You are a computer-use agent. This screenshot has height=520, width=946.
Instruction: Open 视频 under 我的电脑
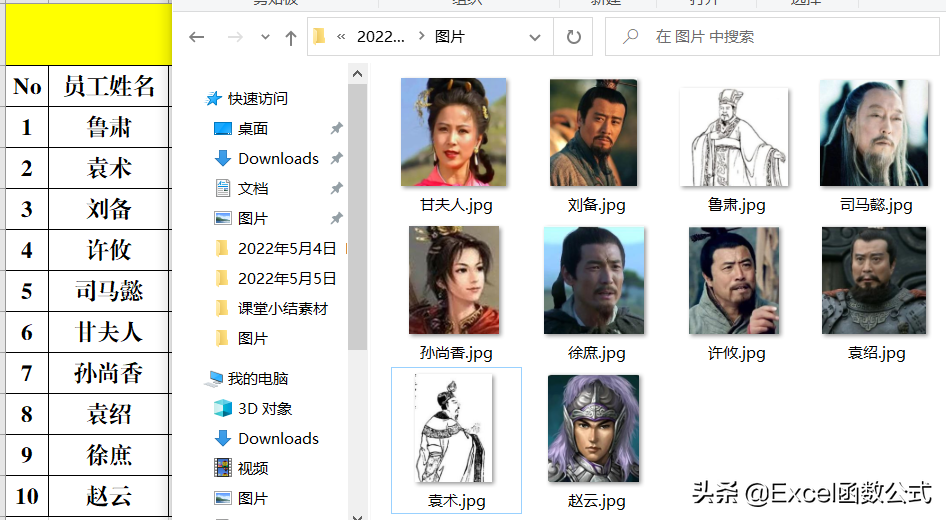[253, 469]
